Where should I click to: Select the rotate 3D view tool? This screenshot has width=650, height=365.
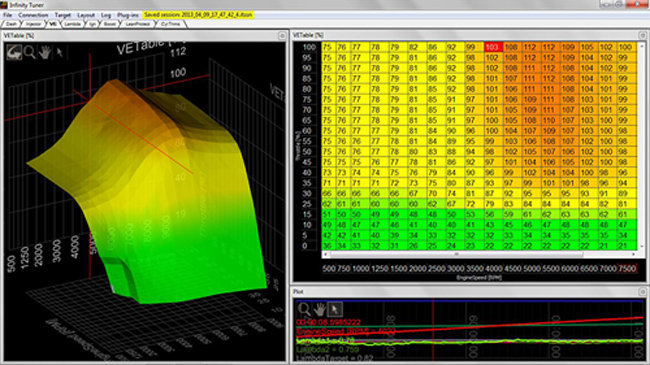click(14, 52)
